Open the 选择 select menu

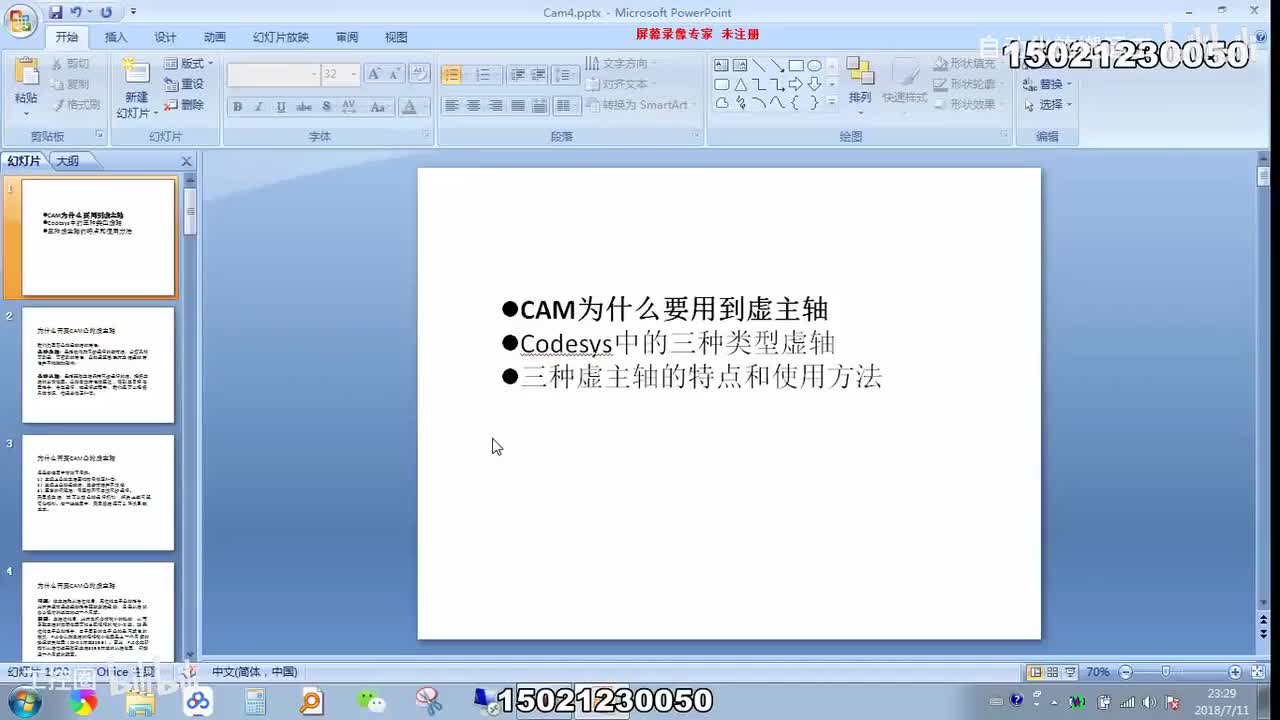point(1048,104)
